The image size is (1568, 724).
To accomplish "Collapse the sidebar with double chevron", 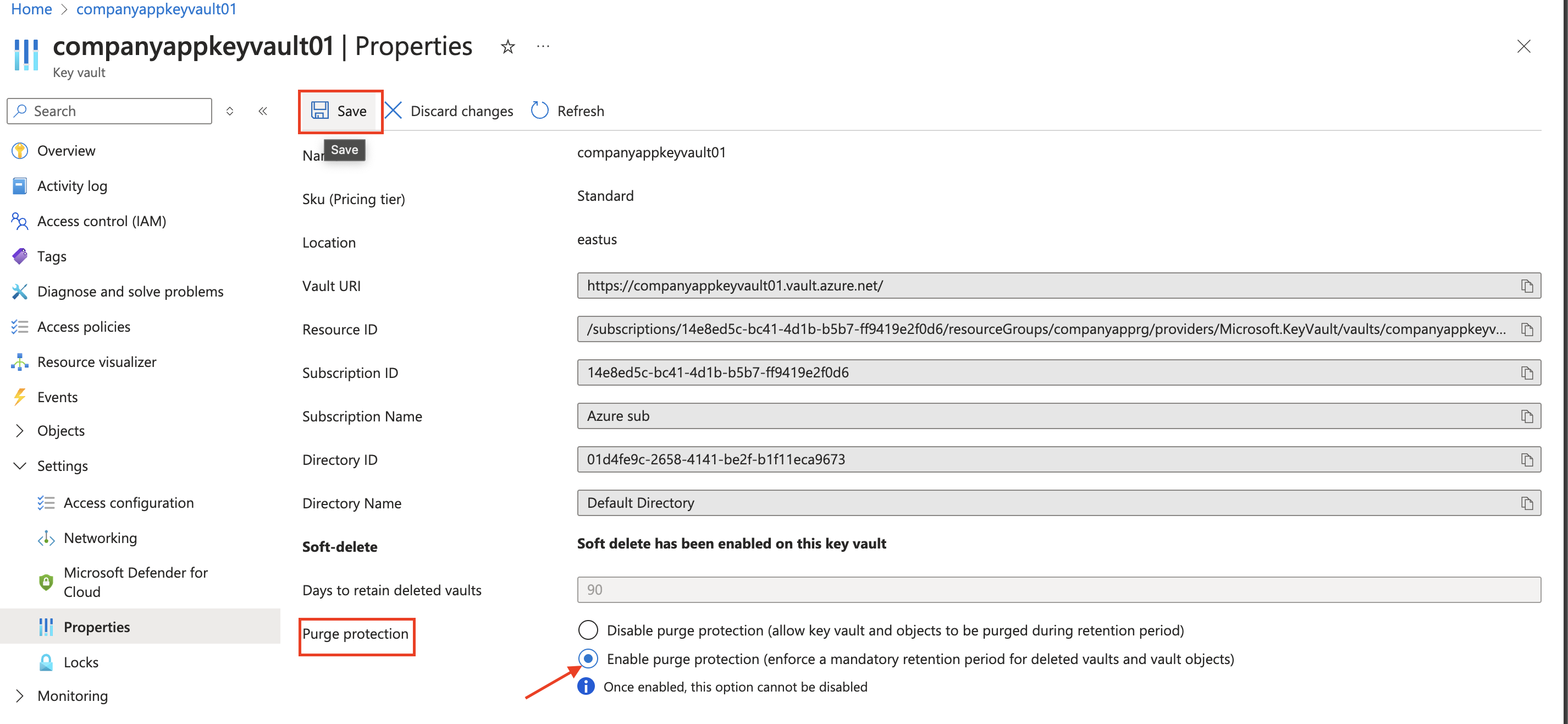I will click(x=263, y=111).
